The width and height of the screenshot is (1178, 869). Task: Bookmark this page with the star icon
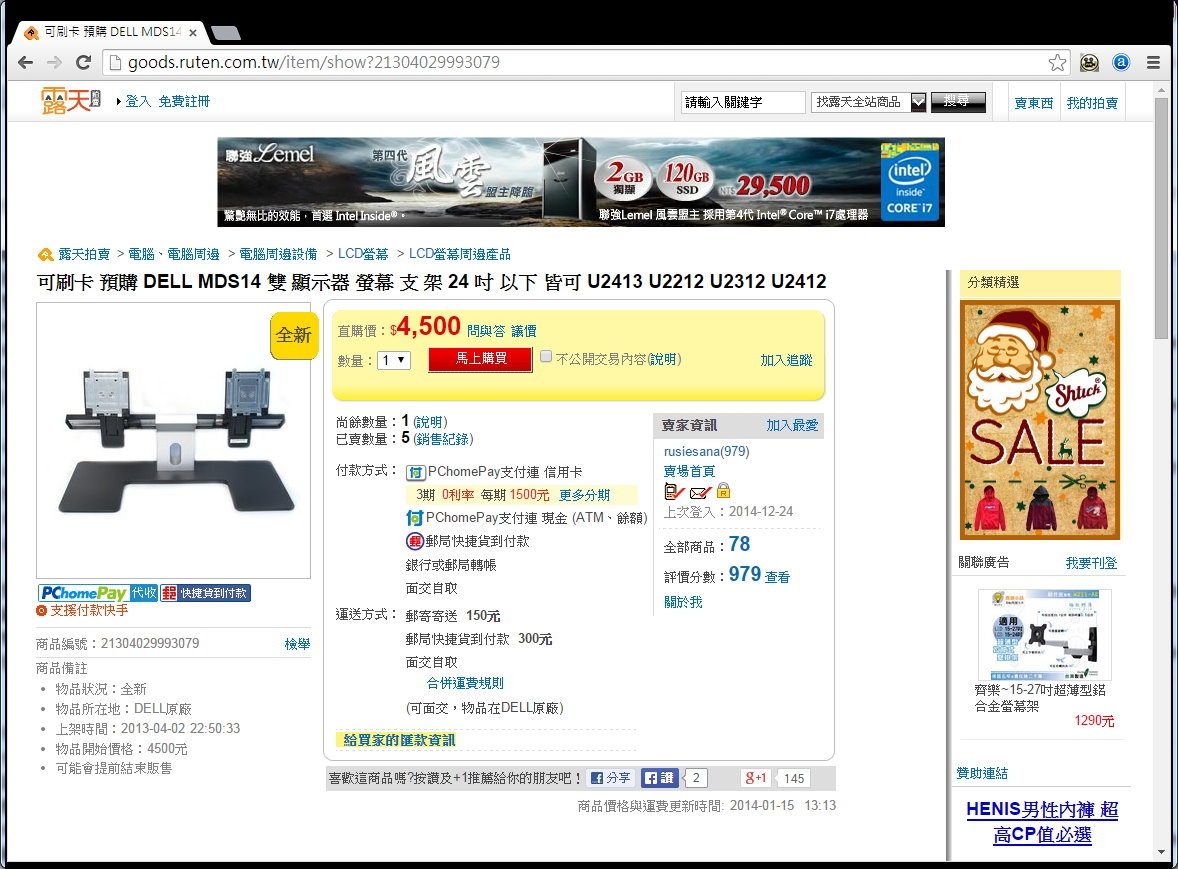coord(1057,62)
